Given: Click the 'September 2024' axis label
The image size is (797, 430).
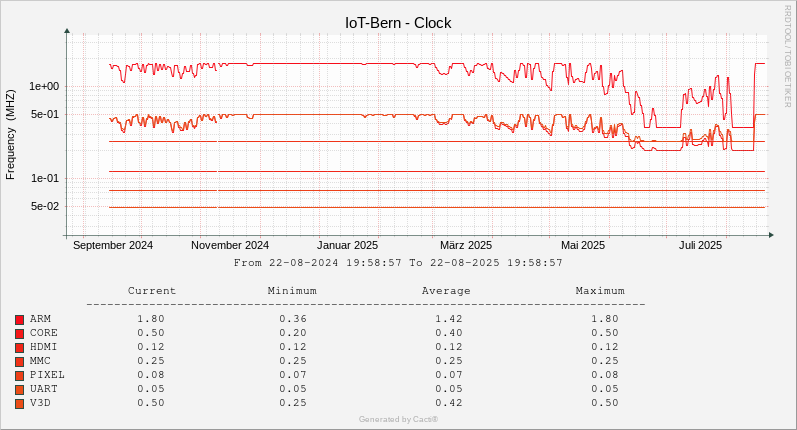Looking at the screenshot, I should [113, 245].
